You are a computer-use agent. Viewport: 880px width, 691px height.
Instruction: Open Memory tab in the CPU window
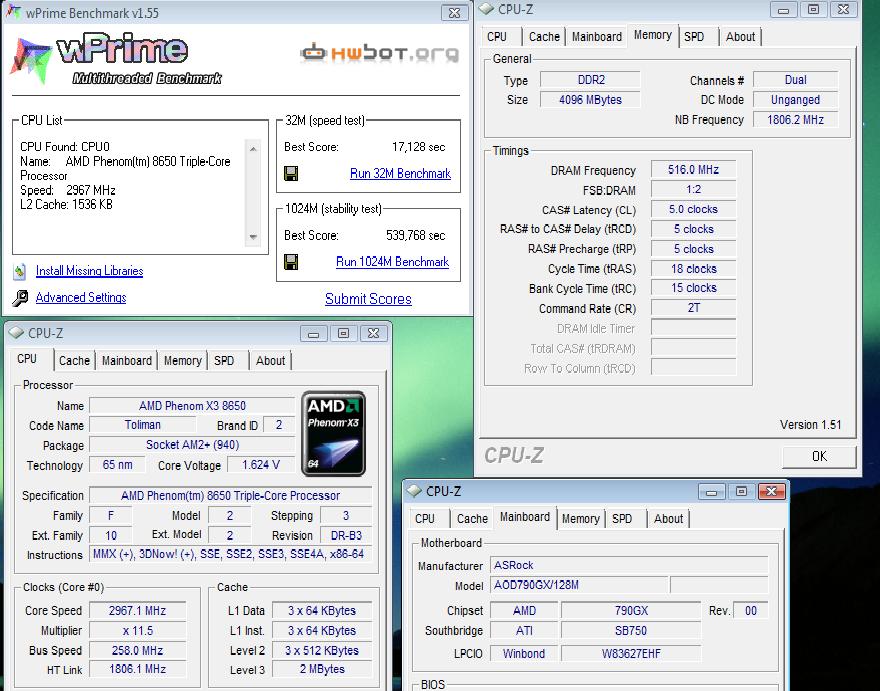tap(182, 361)
